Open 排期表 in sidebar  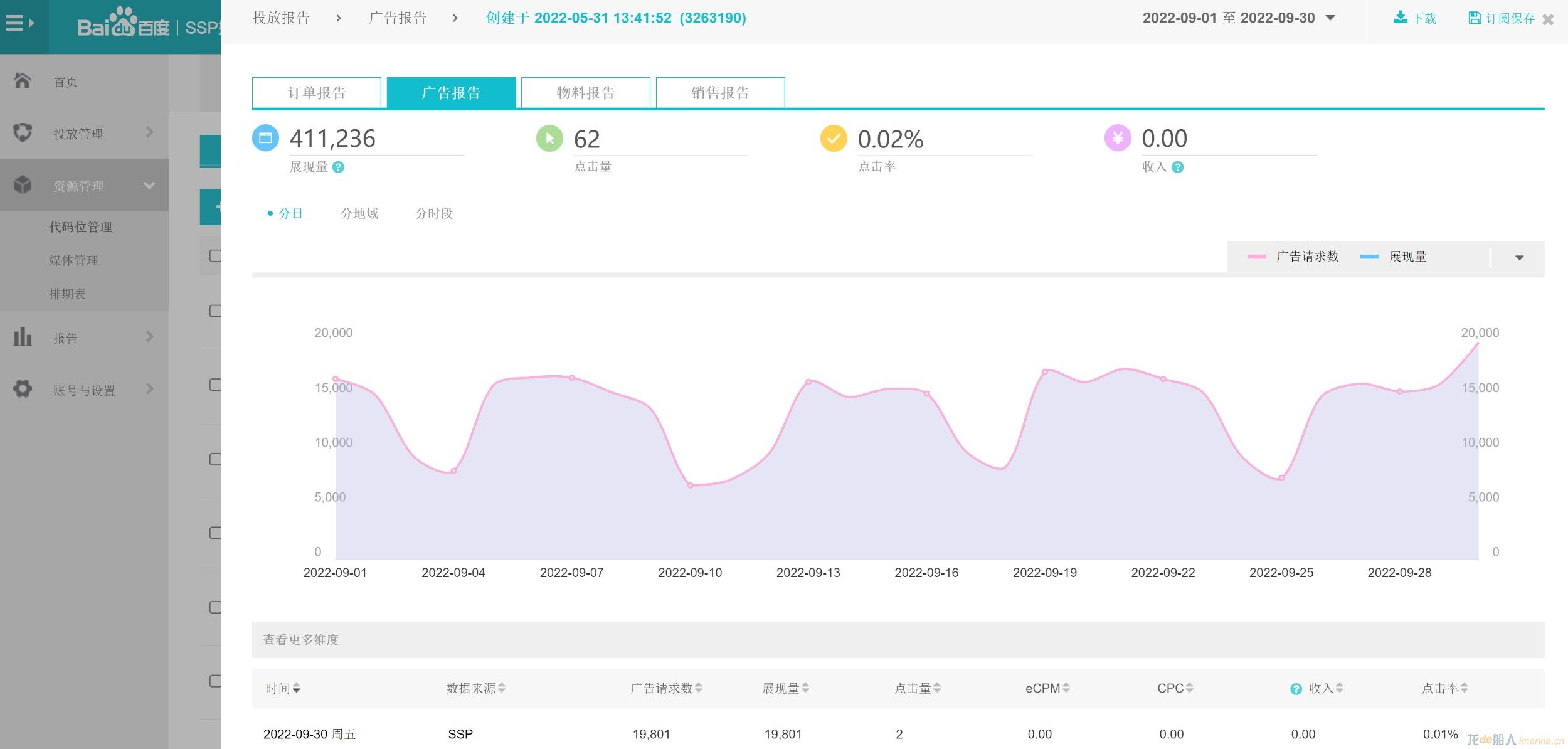pos(68,294)
